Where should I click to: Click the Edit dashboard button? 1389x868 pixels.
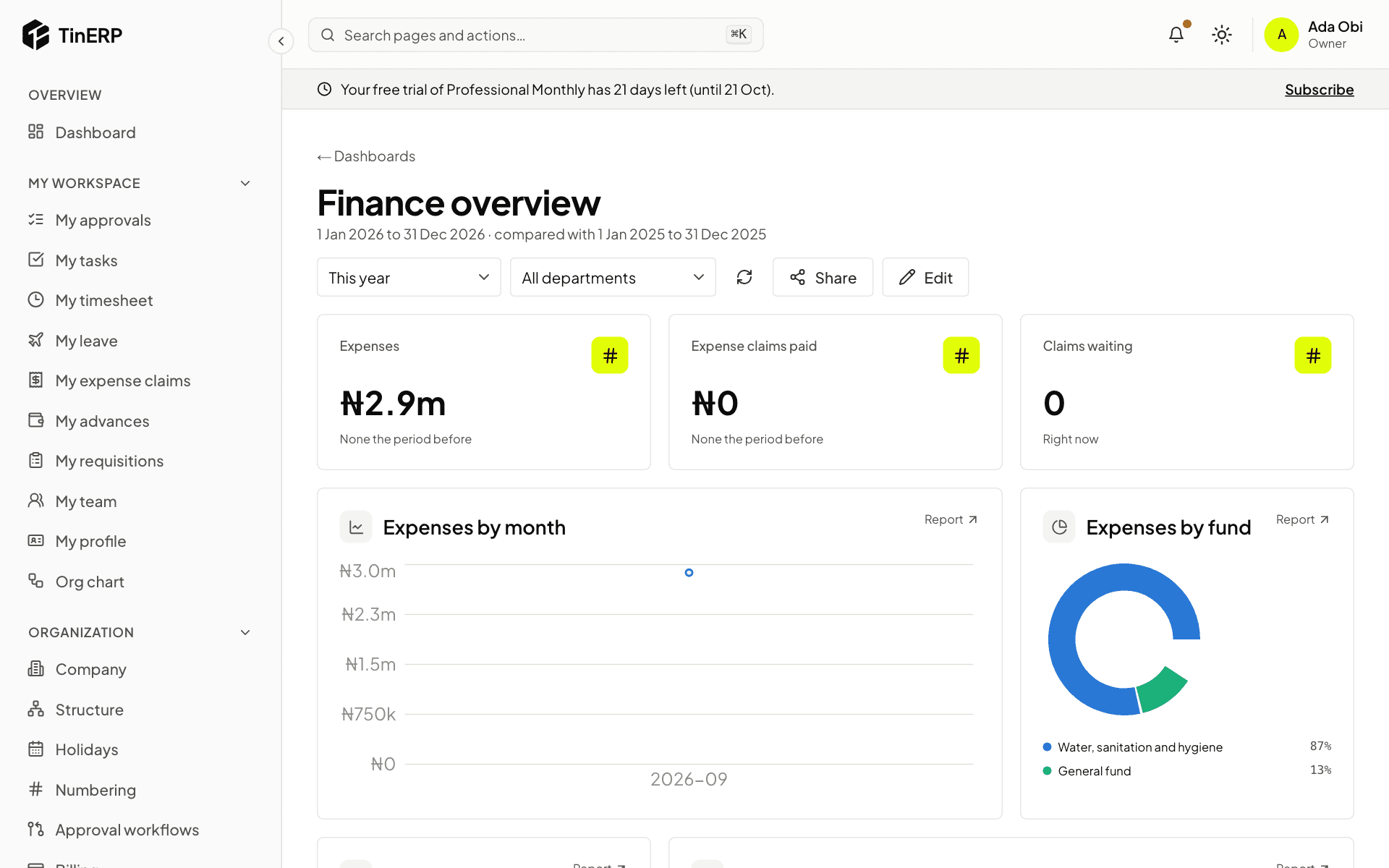(925, 277)
